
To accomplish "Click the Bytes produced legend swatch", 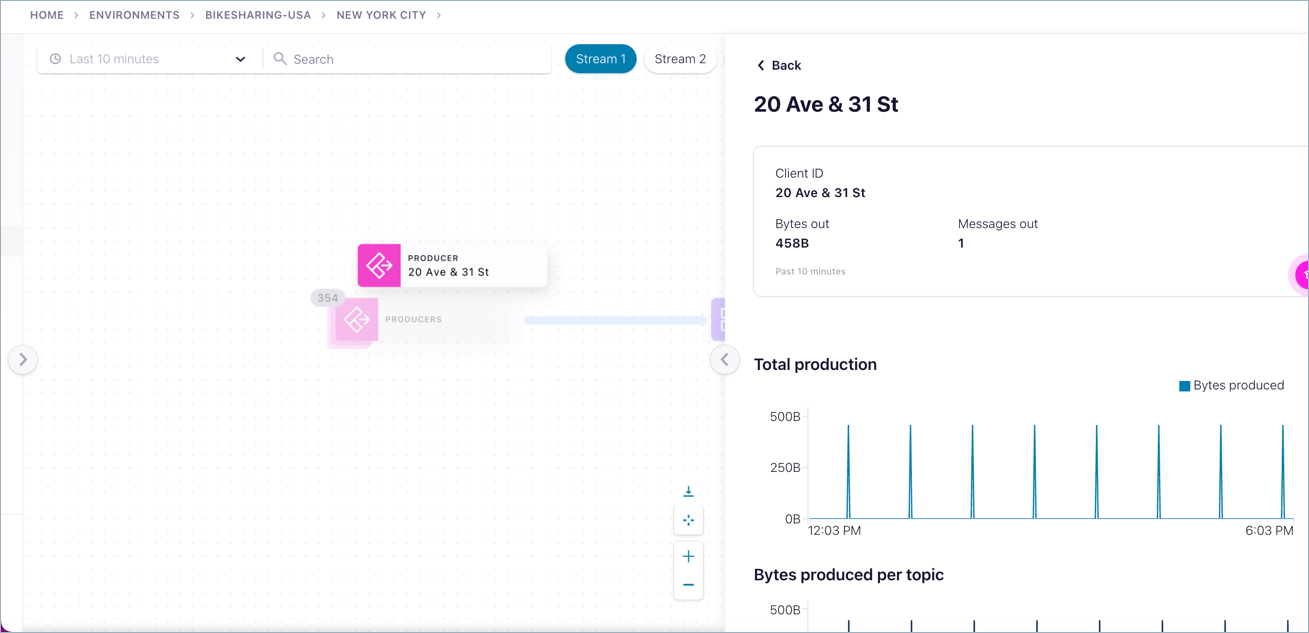I will tap(1184, 386).
